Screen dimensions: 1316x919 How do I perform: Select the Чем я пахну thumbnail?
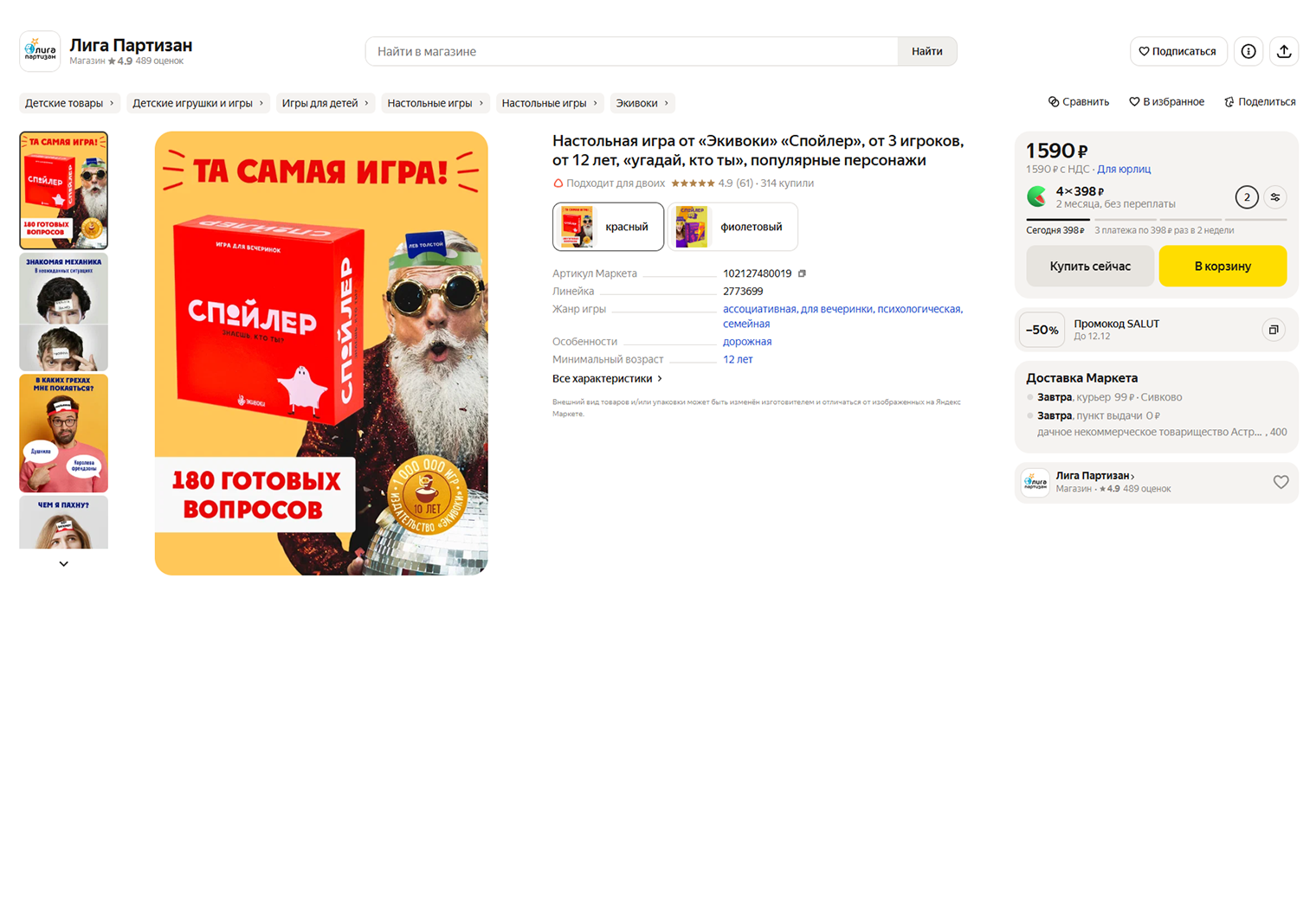64,522
